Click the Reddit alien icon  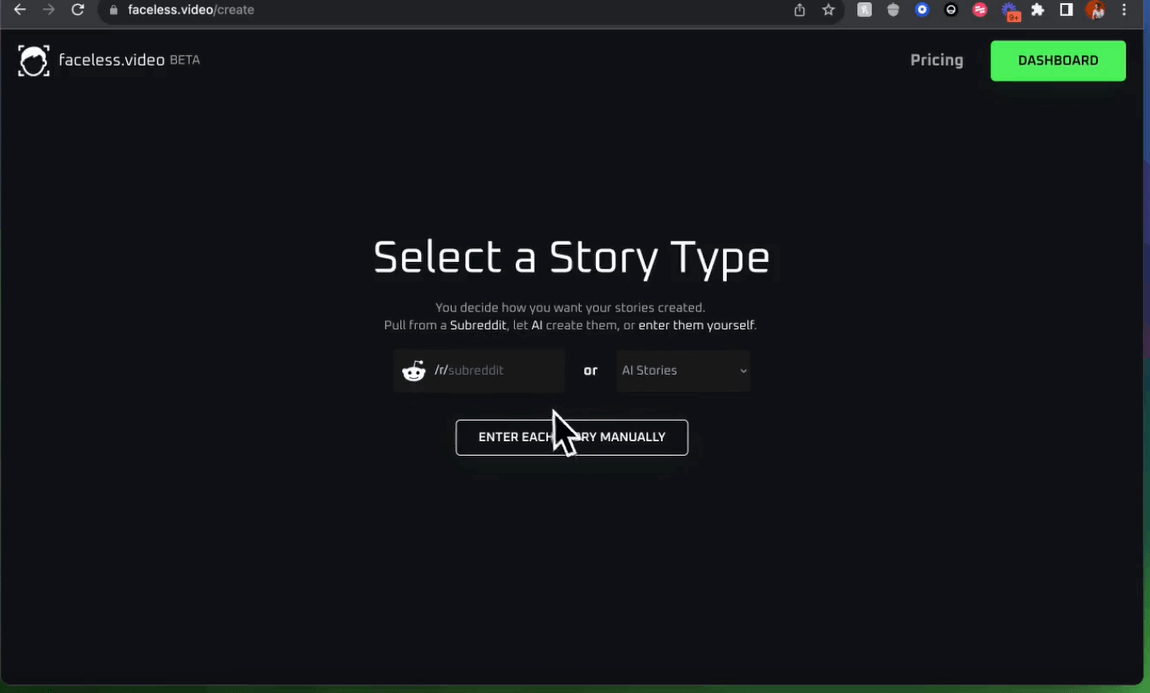(413, 371)
